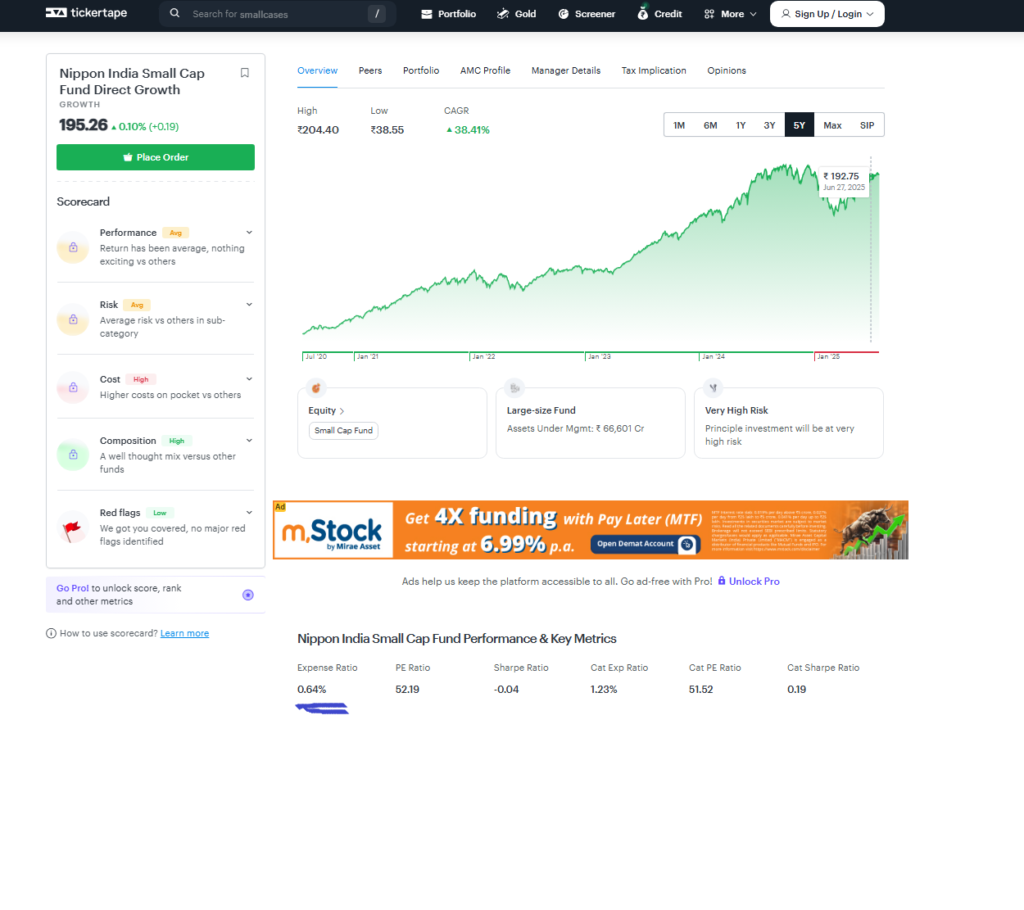The height and width of the screenshot is (910, 1024).
Task: Click the Performance lock icon
Action: (73, 248)
